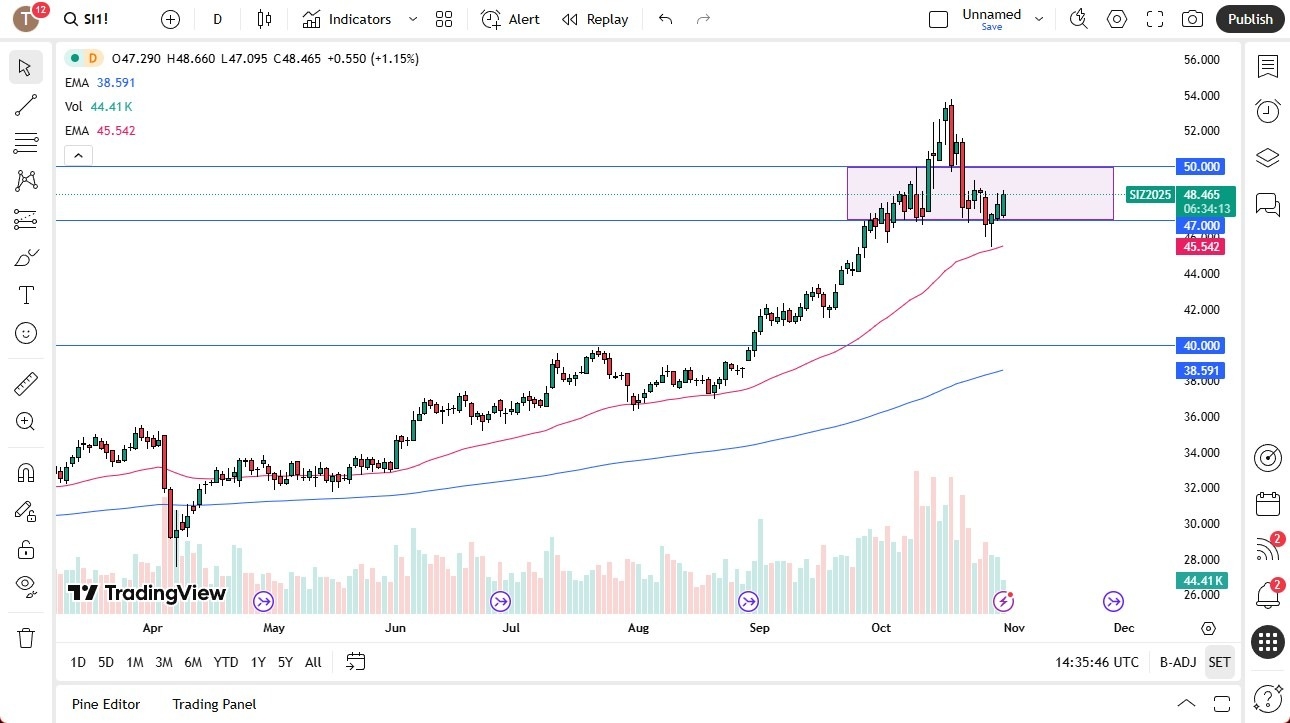Open the Trading Panel tab
Image resolution: width=1290 pixels, height=723 pixels.
point(213,704)
